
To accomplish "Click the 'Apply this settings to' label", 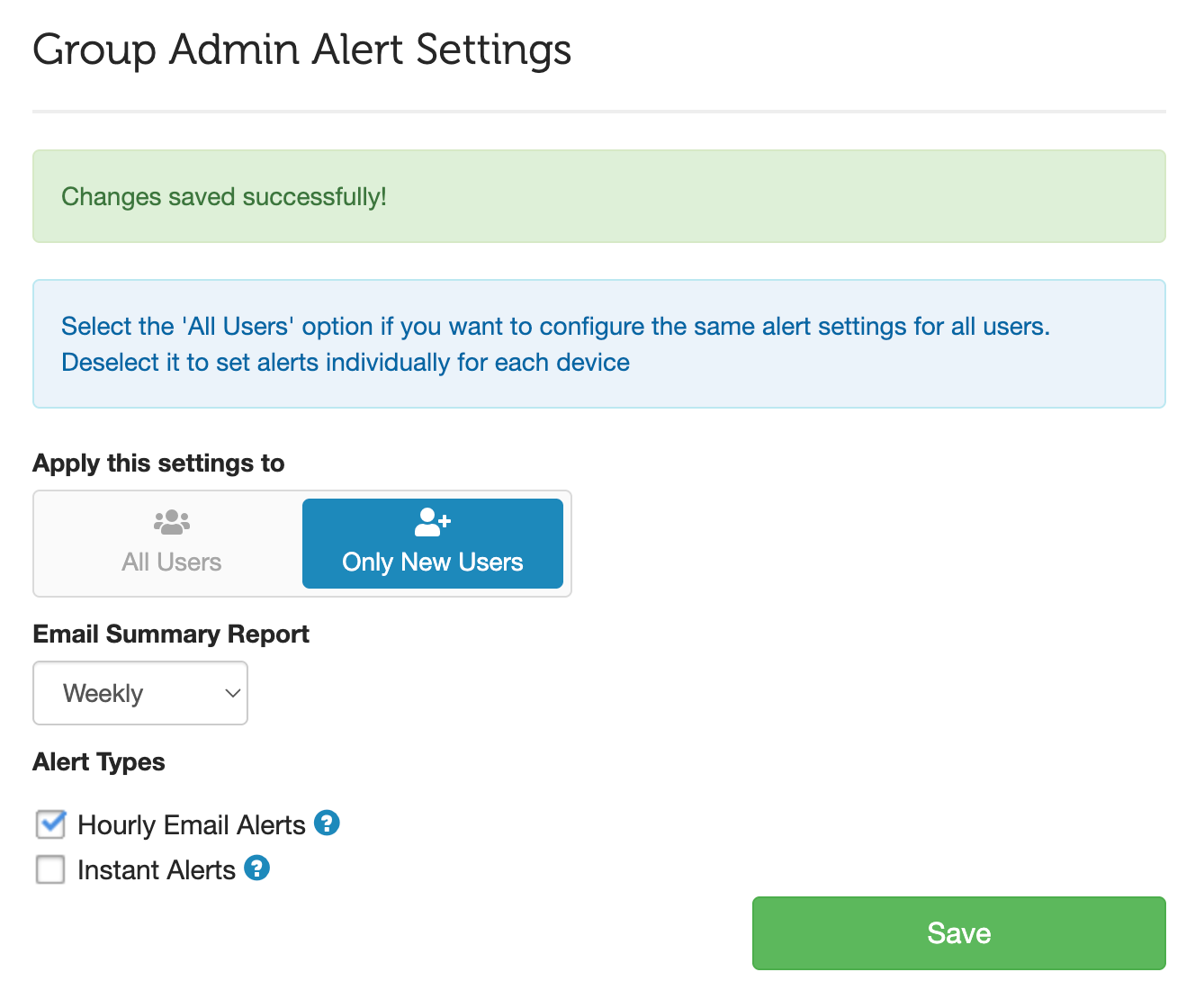I will (158, 463).
